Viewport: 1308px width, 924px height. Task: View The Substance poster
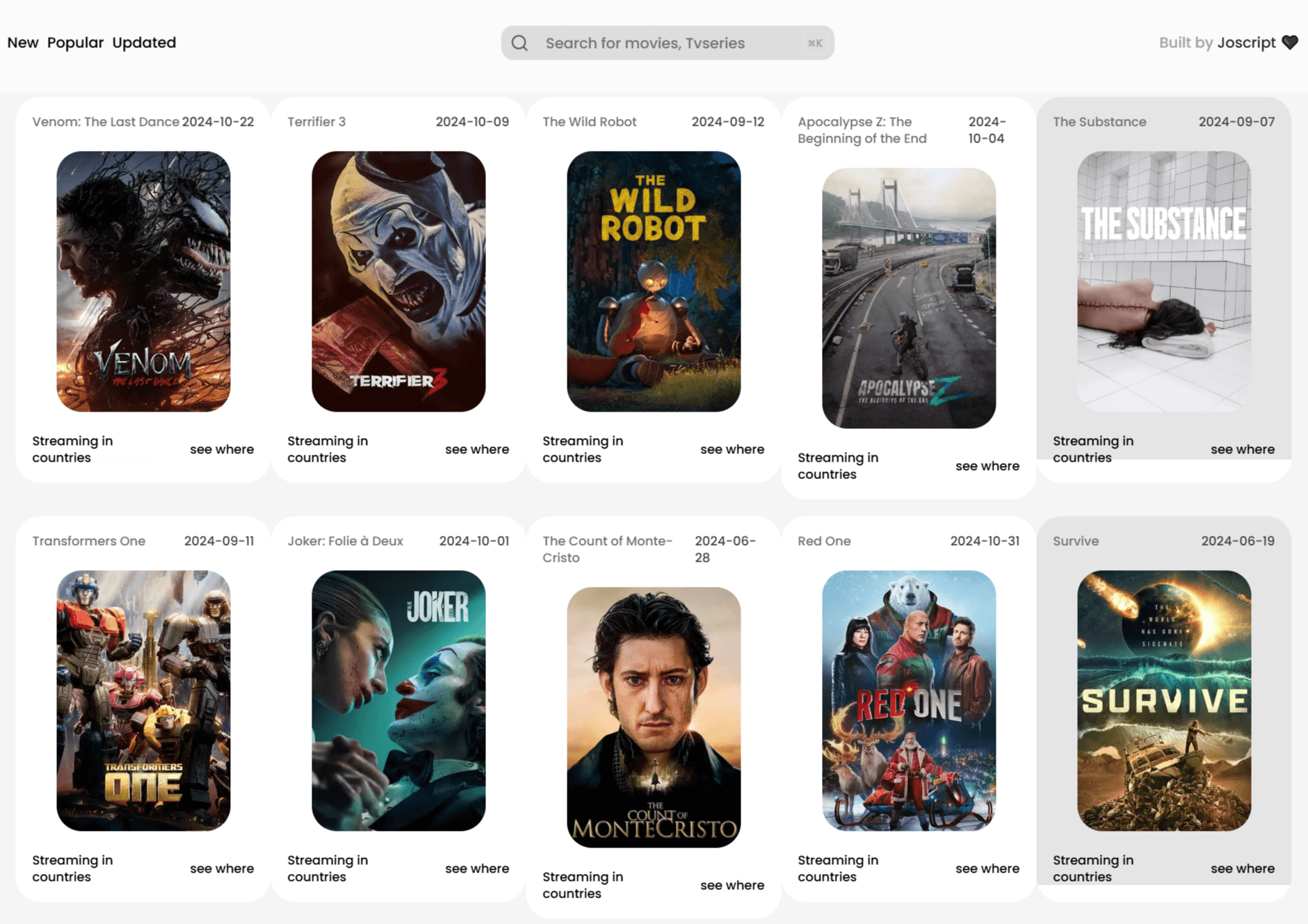[1164, 282]
